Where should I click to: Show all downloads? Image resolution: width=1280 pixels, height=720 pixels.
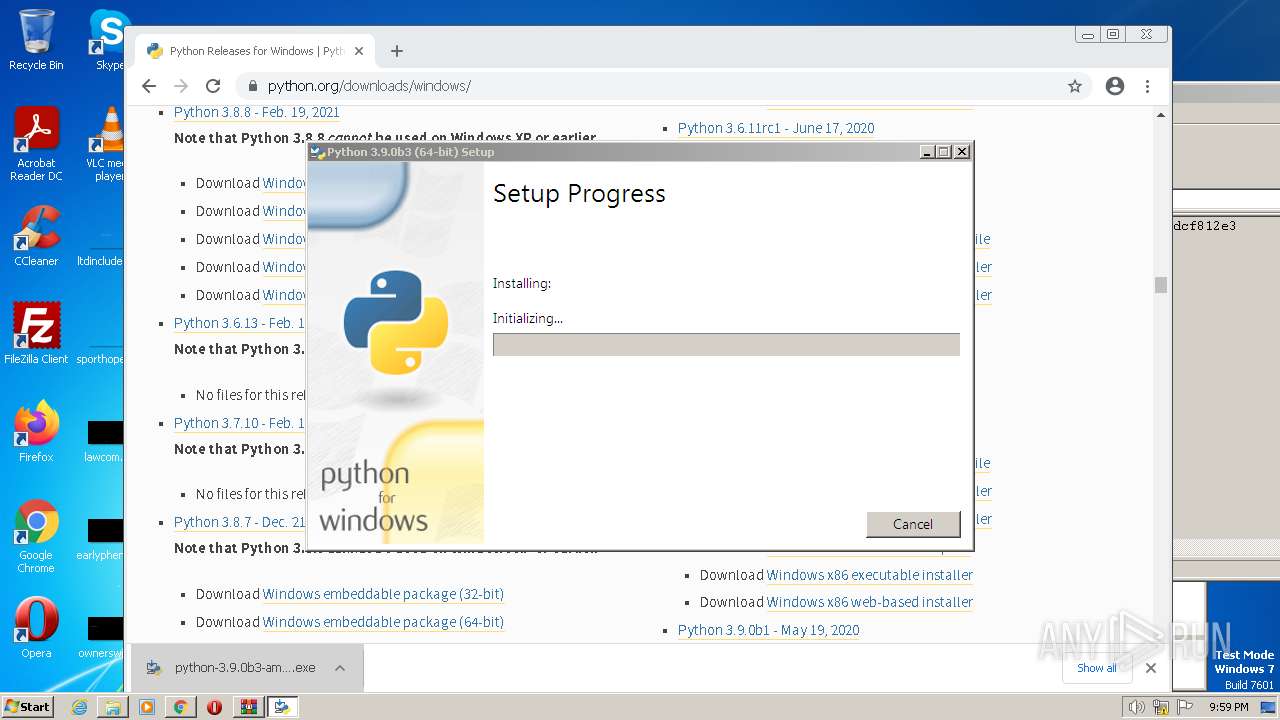click(x=1096, y=668)
